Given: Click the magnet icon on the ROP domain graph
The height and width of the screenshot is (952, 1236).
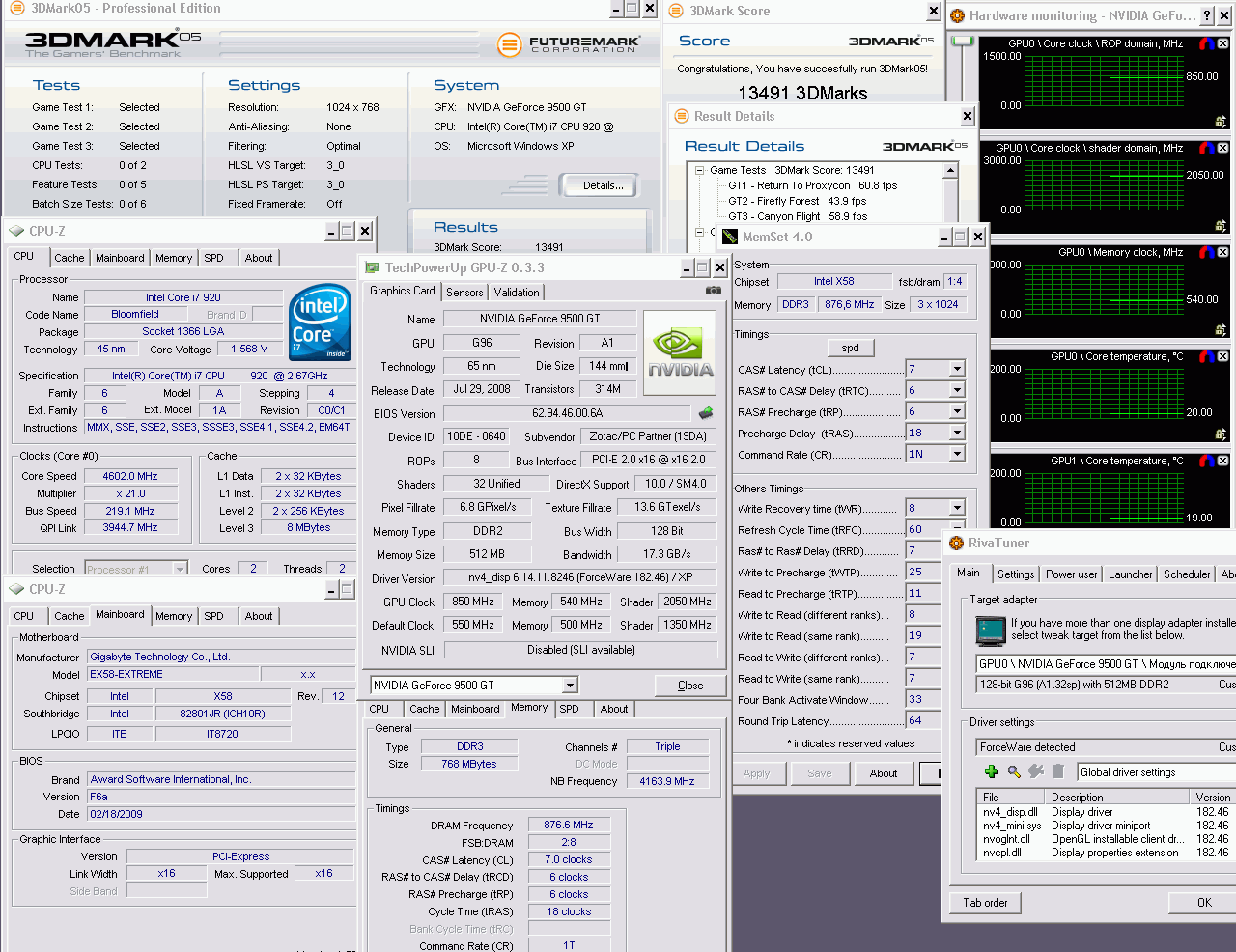Looking at the screenshot, I should click(x=1207, y=43).
